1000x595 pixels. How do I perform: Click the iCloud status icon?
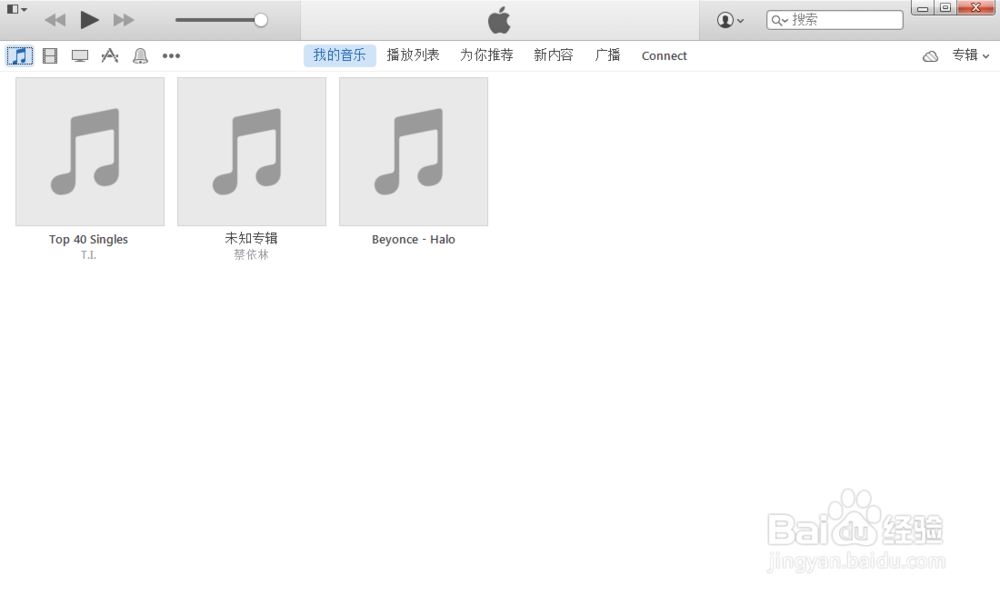click(930, 56)
